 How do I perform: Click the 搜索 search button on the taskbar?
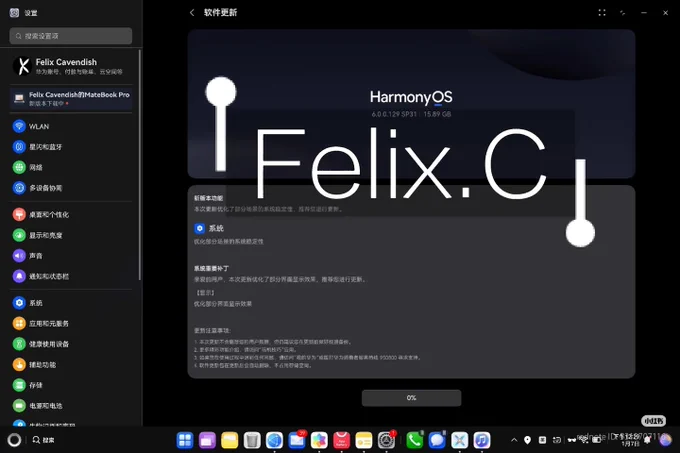[43, 440]
